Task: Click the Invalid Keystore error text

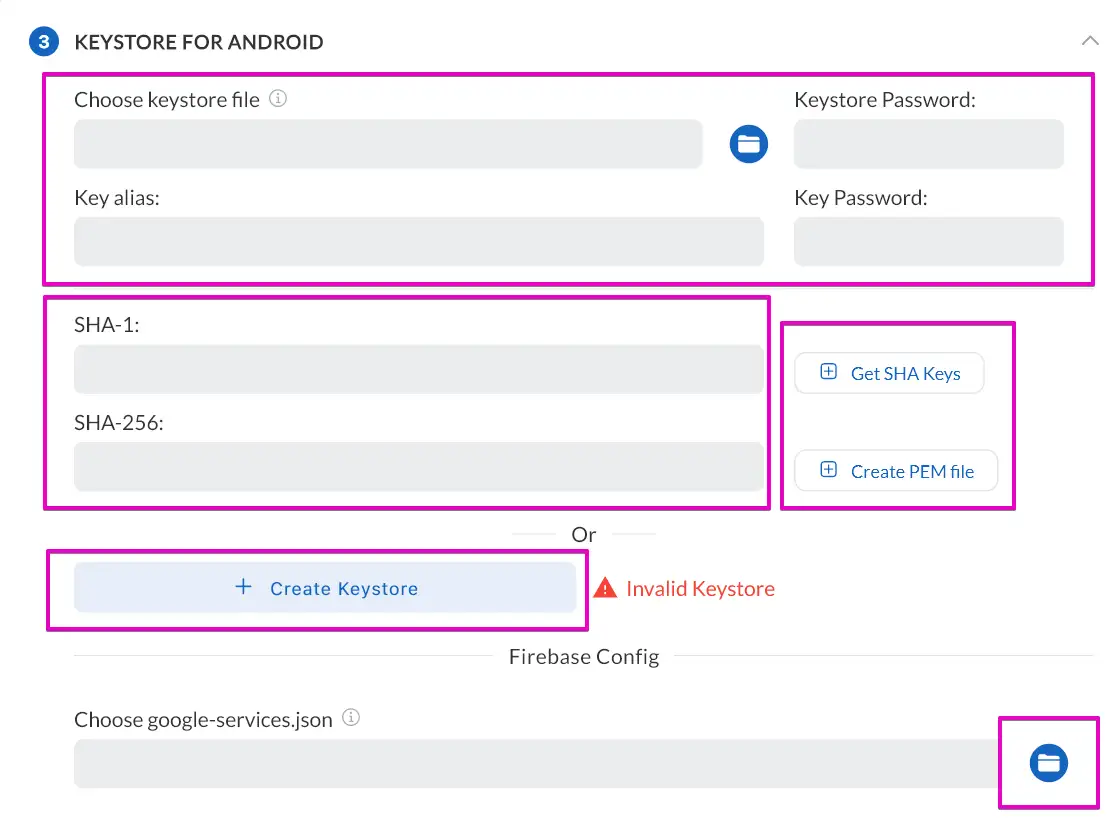Action: click(x=700, y=589)
